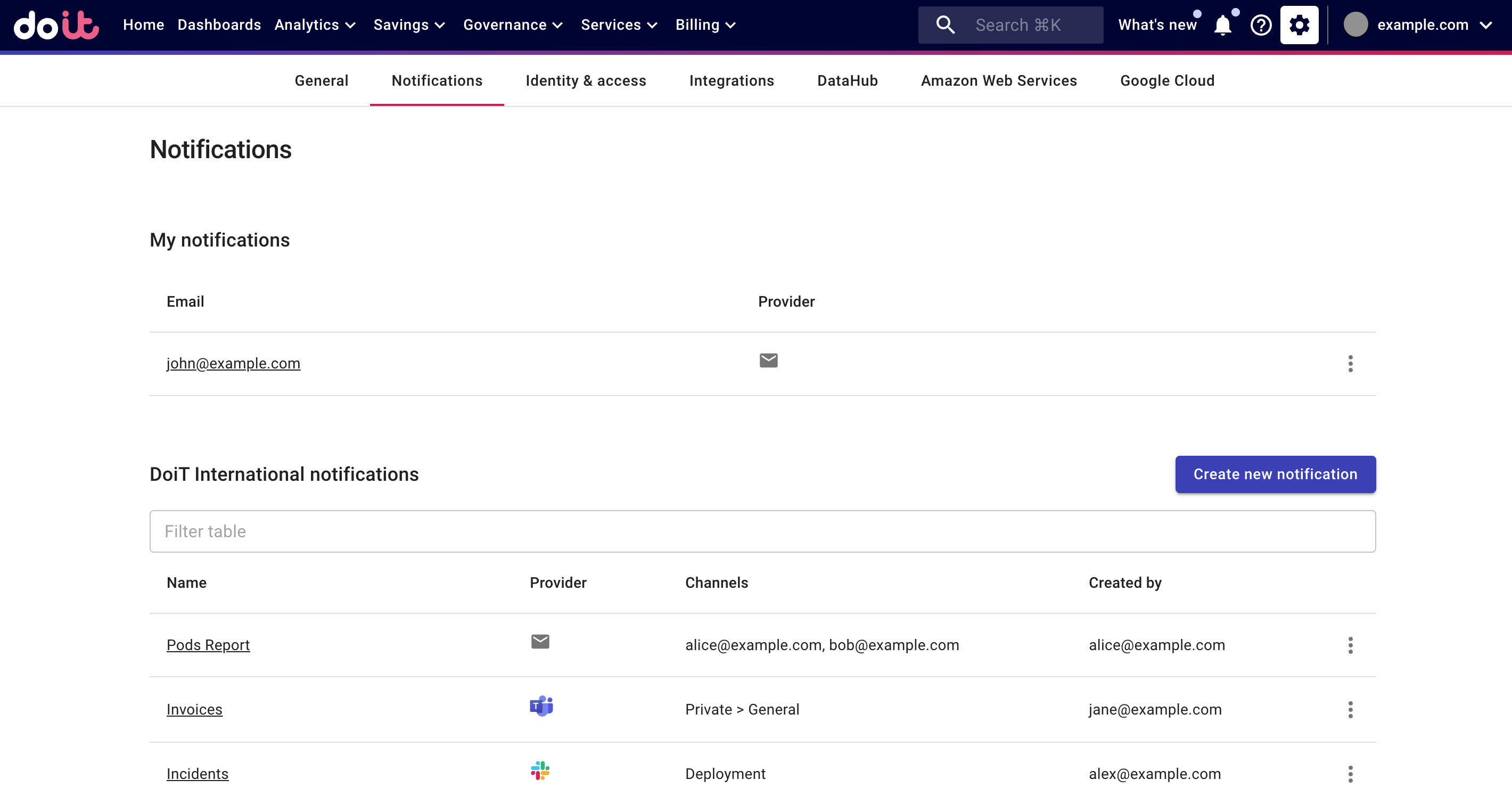The image size is (1512, 796).
Task: Click the Create new notification button
Action: 1275,474
